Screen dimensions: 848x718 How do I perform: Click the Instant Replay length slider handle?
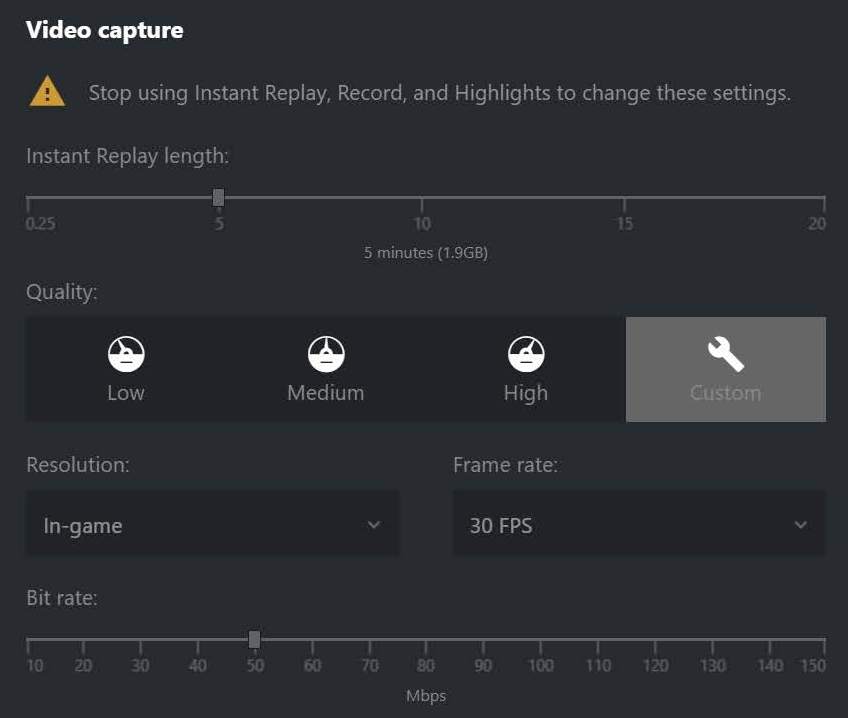point(219,198)
